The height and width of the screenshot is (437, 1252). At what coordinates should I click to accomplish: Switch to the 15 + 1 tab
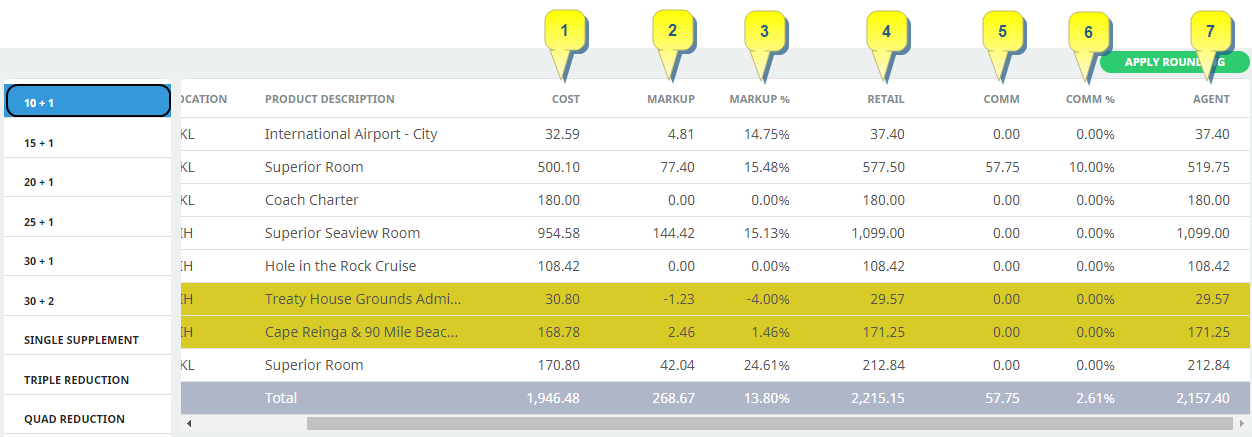click(87, 143)
